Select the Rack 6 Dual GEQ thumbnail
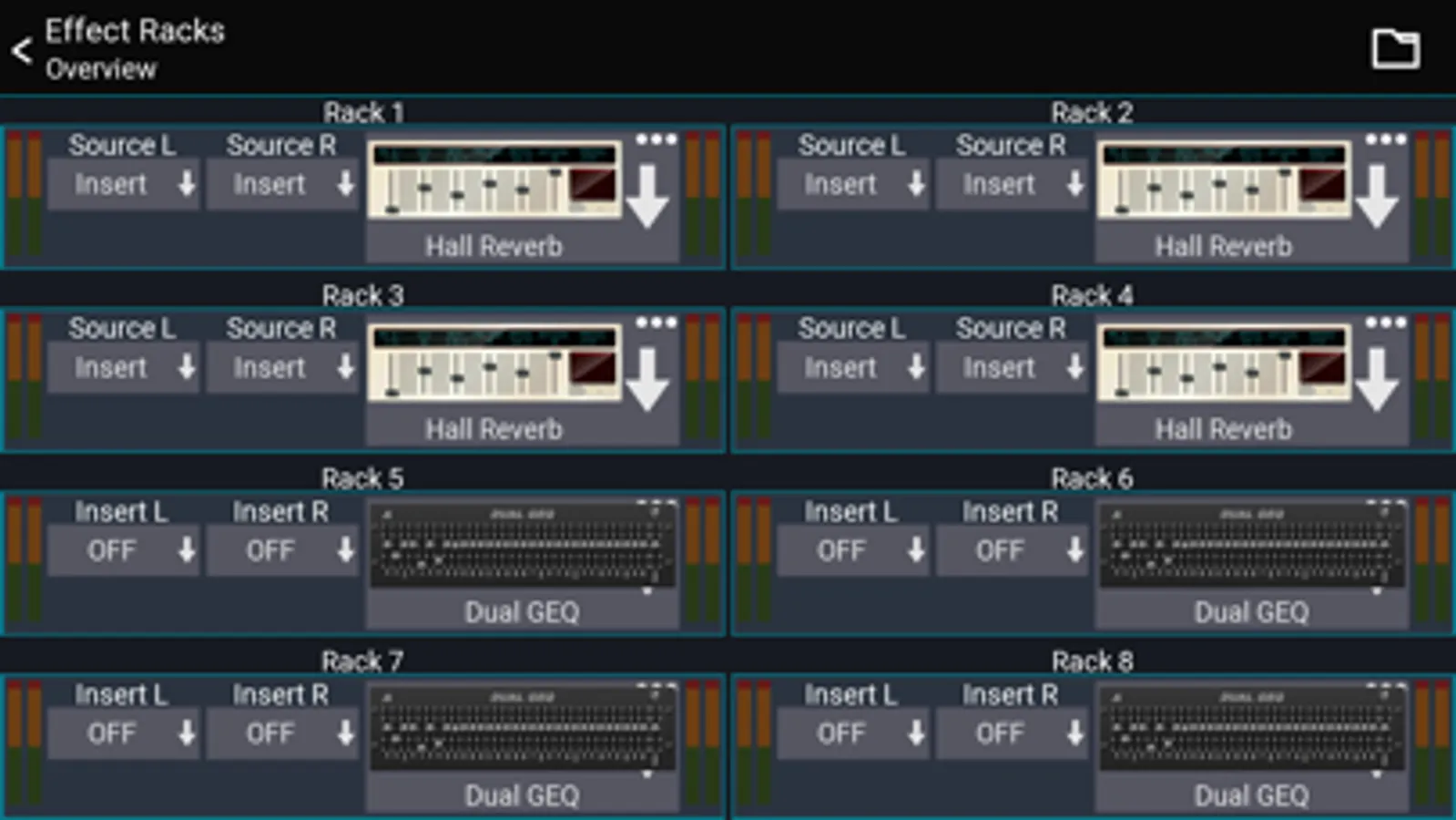The width and height of the screenshot is (1456, 820). click(1252, 545)
